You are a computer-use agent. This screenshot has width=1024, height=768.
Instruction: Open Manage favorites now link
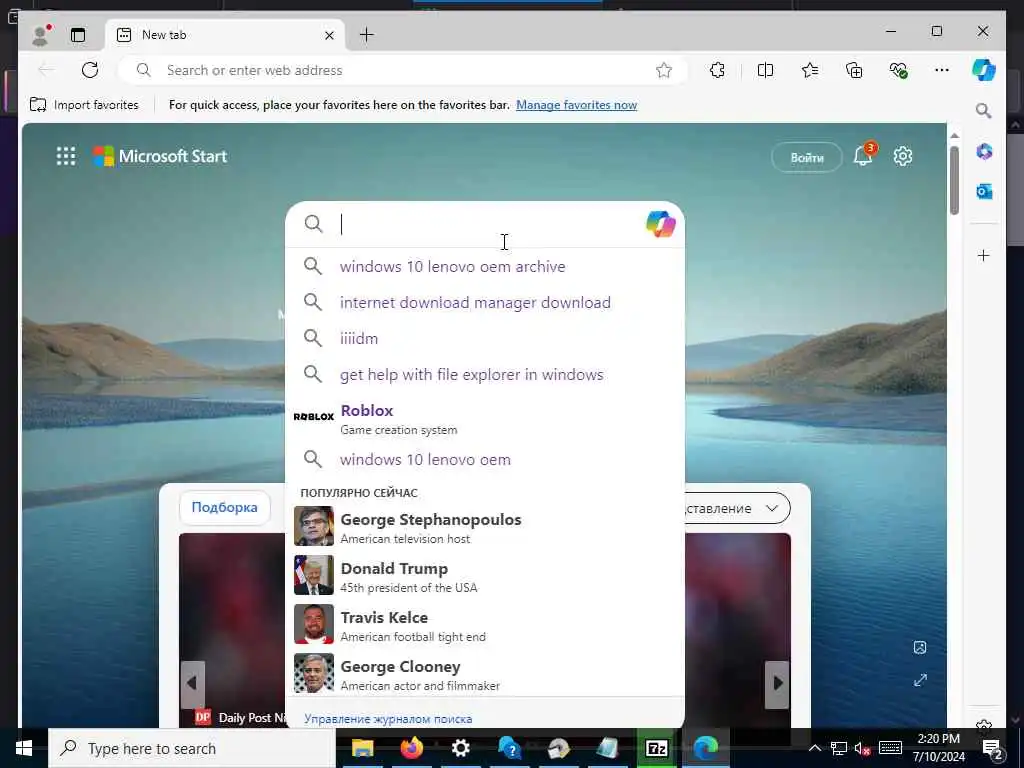[x=576, y=105]
